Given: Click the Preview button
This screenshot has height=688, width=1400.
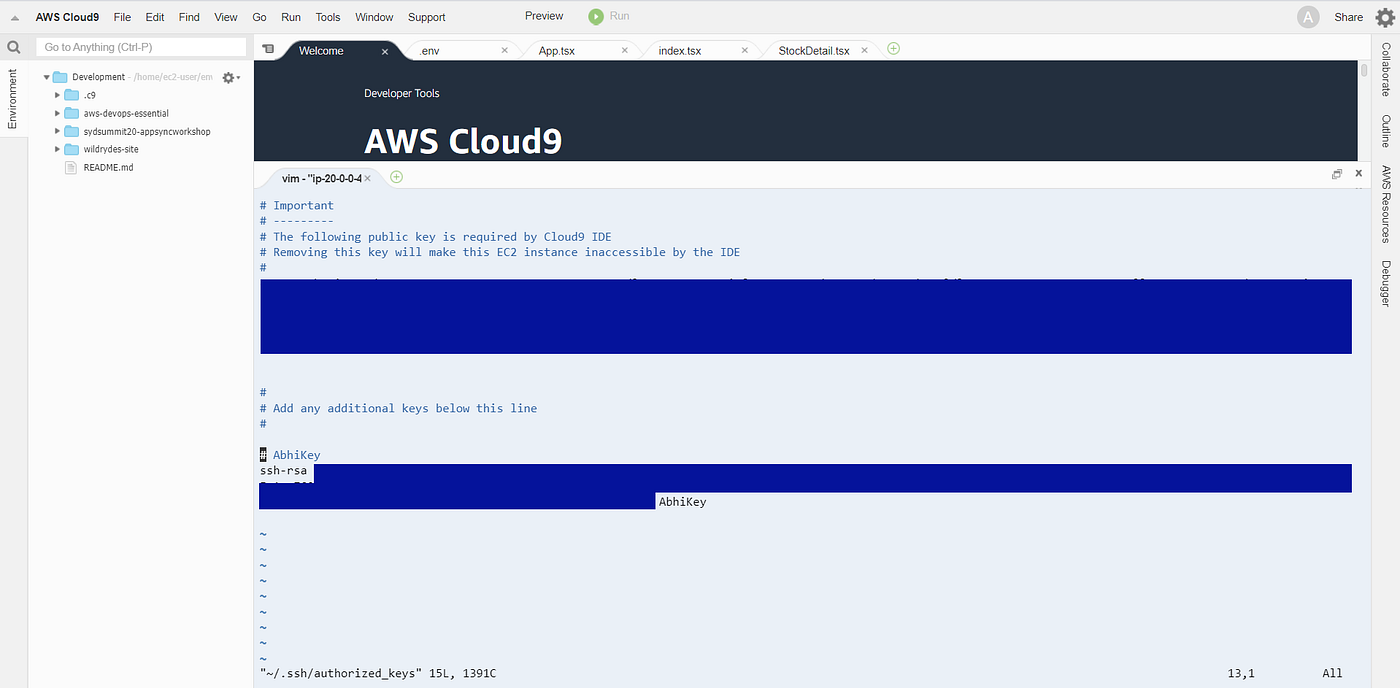Looking at the screenshot, I should coord(543,16).
